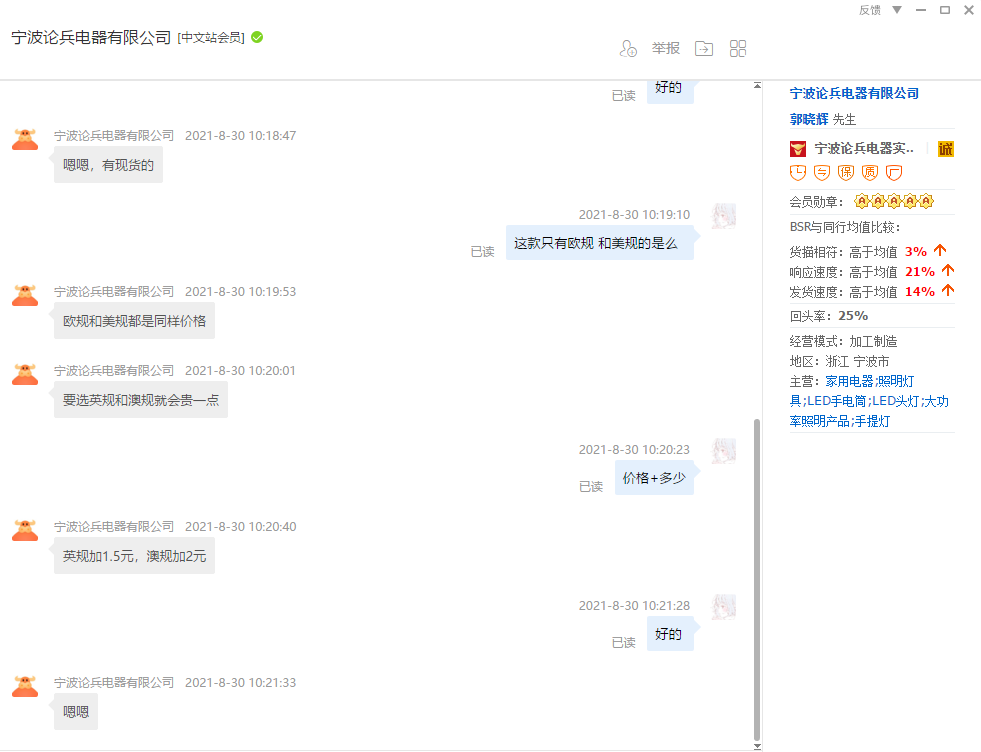The image size is (981, 752).
Task: Click my avatar beside the 10:20:23 message
Action: tap(724, 451)
